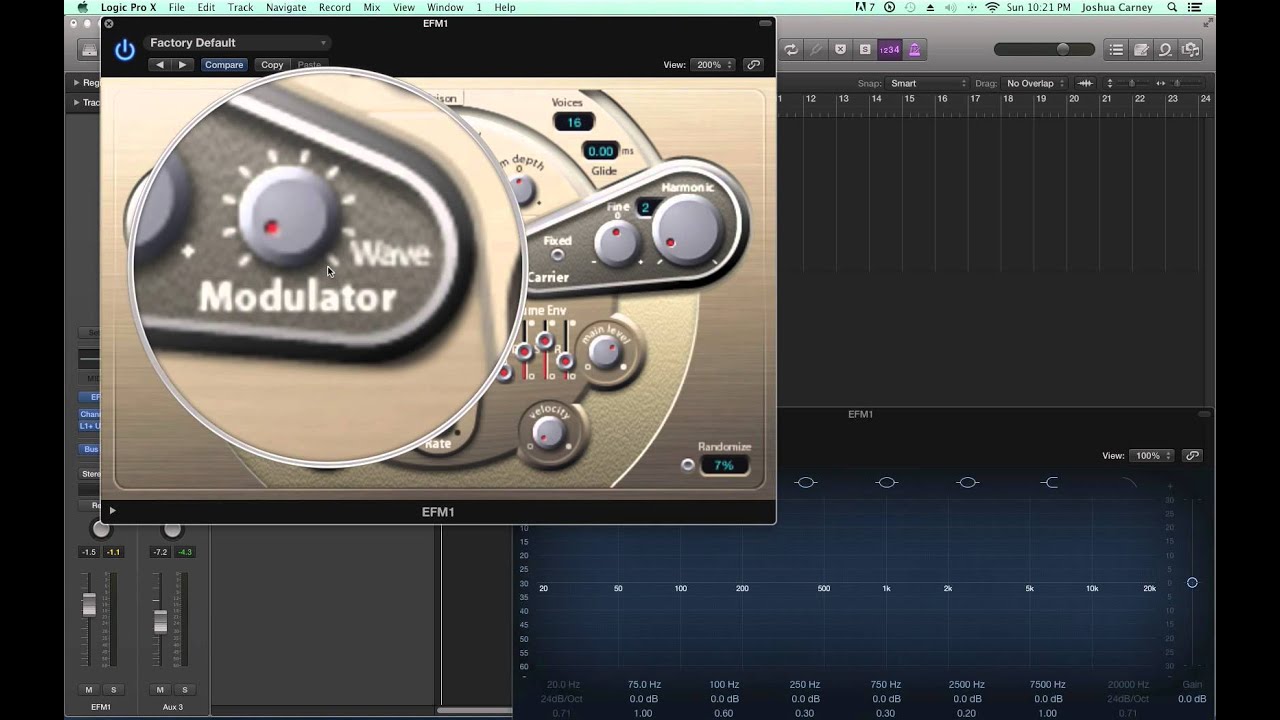This screenshot has width=1280, height=720.
Task: Toggle 2500 Hz EQ band icon
Action: pyautogui.click(x=967, y=482)
